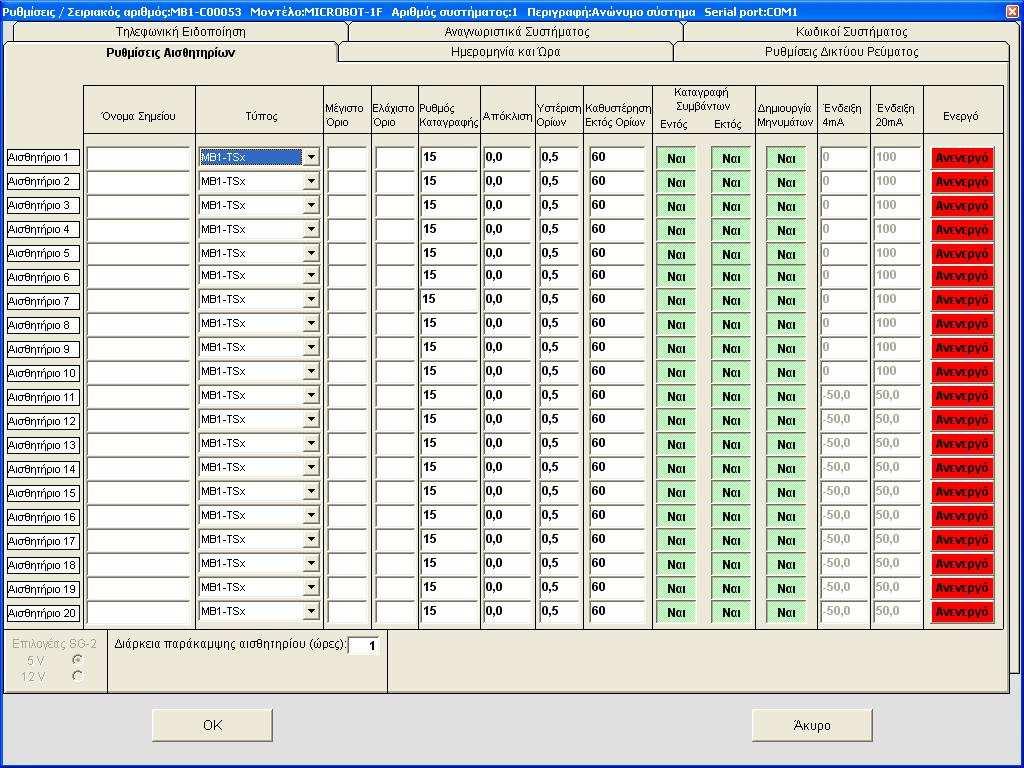This screenshot has width=1024, height=768.
Task: Toggle Εκτός Ναι for Αισθητήριο 17
Action: tap(731, 540)
